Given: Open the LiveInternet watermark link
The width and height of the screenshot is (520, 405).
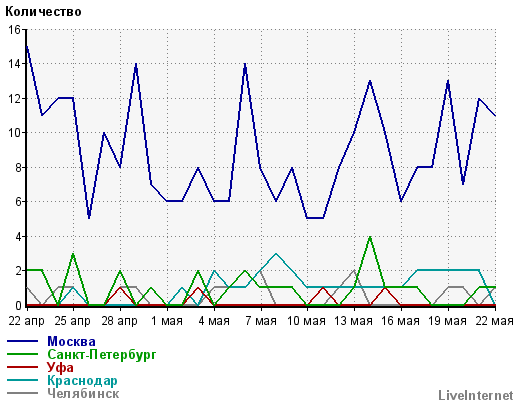Looking at the screenshot, I should pyautogui.click(x=476, y=395).
